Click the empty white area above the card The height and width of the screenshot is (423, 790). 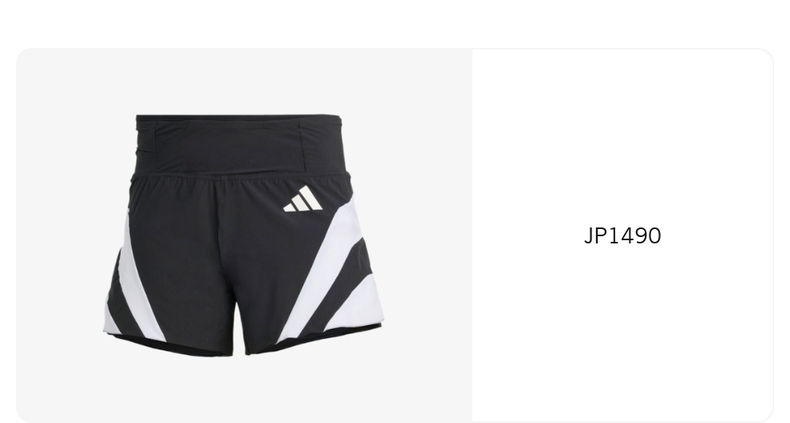(x=395, y=23)
